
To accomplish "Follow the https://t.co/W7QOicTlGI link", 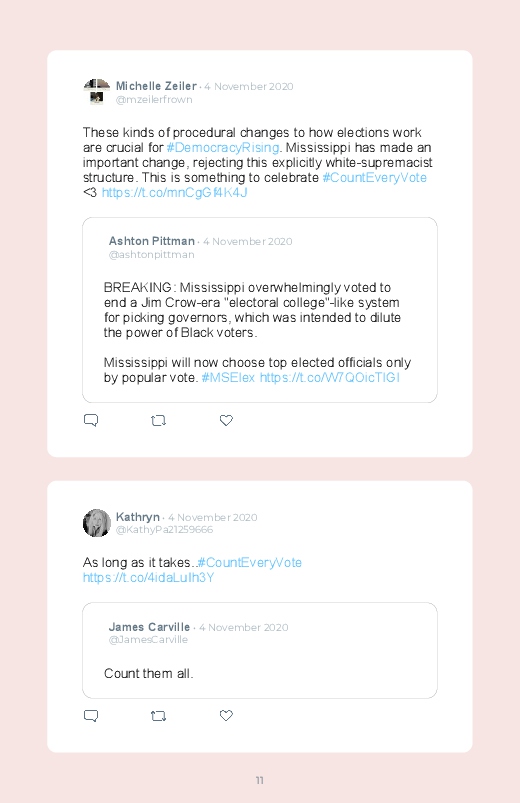I will pyautogui.click(x=329, y=377).
